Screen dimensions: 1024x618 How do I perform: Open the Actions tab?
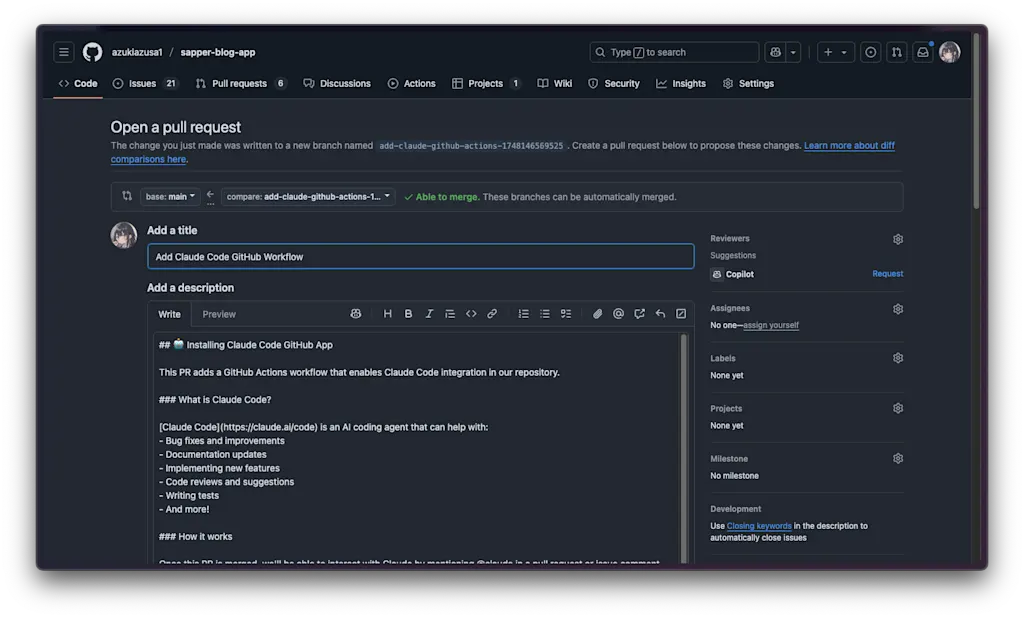(411, 84)
